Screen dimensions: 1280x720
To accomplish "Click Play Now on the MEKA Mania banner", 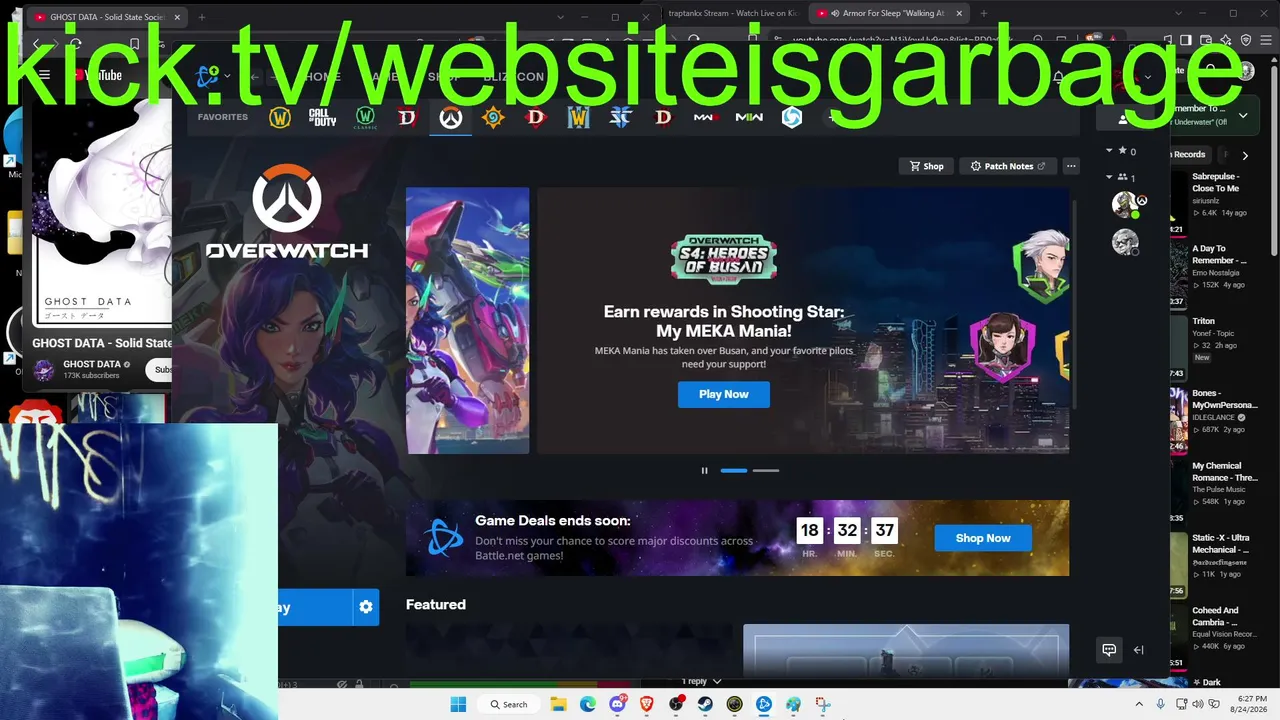I will click(x=724, y=394).
